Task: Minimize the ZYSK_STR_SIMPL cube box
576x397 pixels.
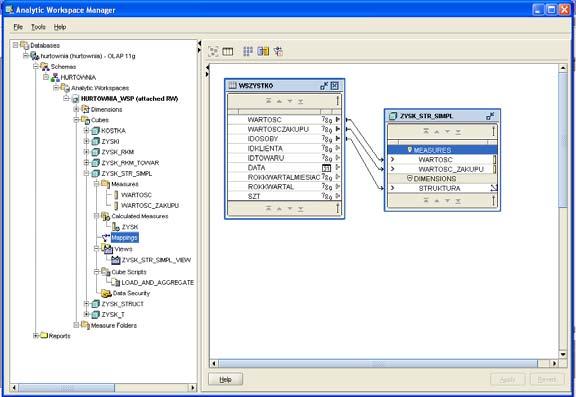Action: tap(490, 116)
